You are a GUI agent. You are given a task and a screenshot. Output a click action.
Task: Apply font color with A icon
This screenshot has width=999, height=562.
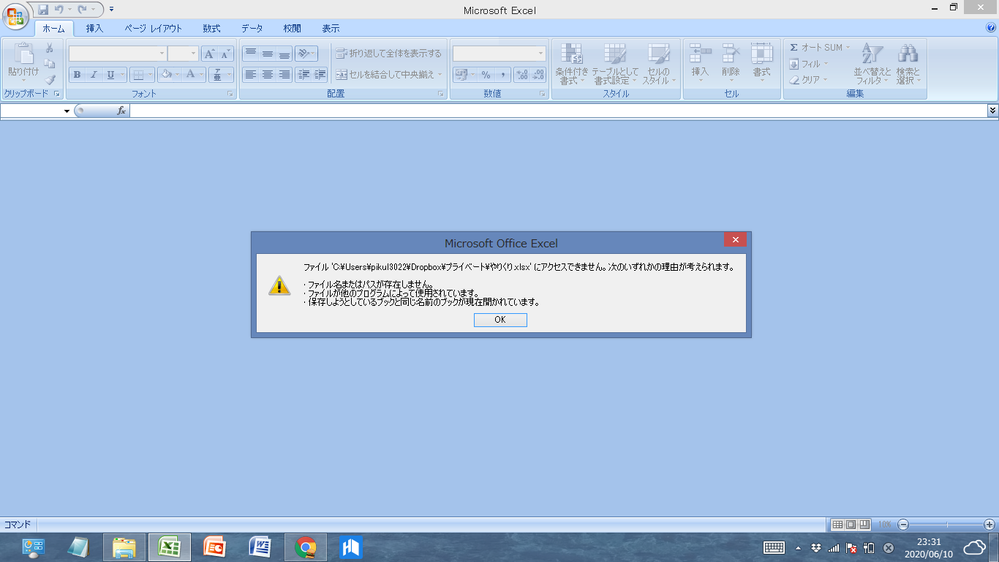(190, 75)
